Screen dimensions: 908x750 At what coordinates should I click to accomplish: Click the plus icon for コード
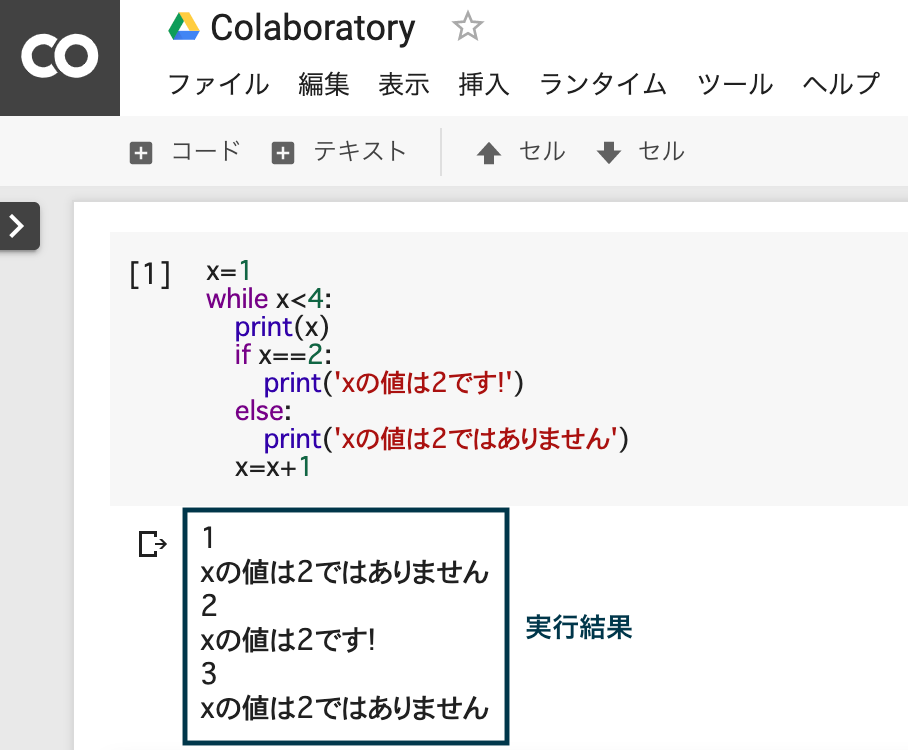click(142, 153)
